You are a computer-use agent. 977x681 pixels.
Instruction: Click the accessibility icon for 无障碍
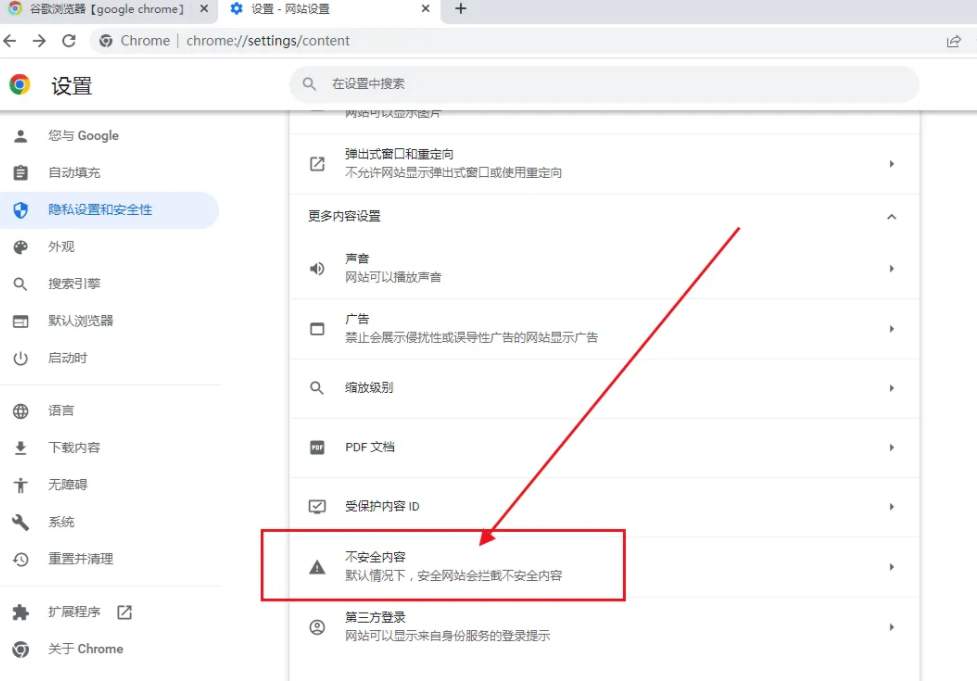pyautogui.click(x=21, y=485)
